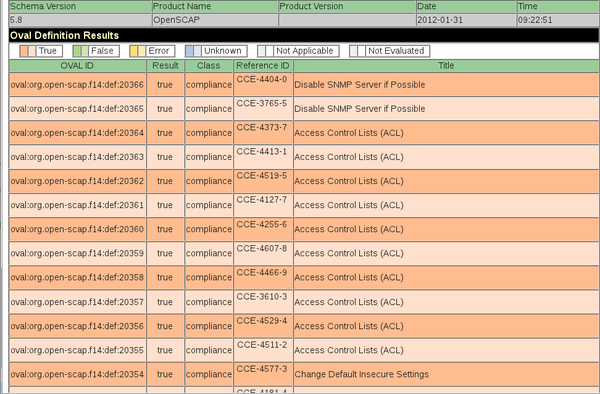The width and height of the screenshot is (600, 394).
Task: Click the Error legend color swatch
Action: tap(137, 51)
